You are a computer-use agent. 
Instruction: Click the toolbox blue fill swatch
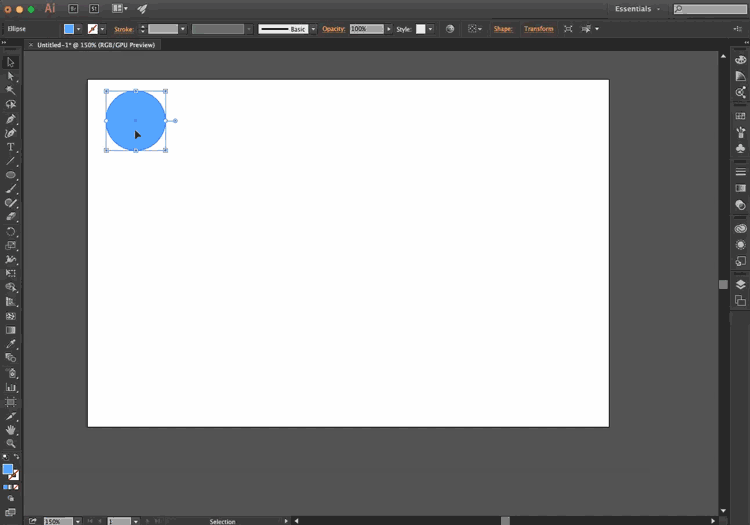click(x=8, y=470)
